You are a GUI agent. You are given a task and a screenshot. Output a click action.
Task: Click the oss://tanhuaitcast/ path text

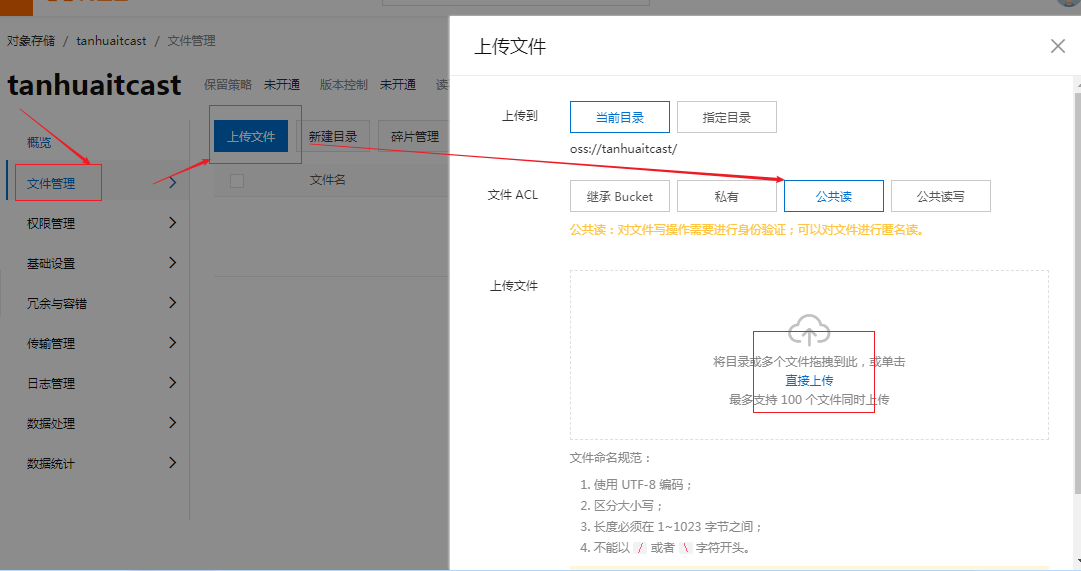pos(623,149)
